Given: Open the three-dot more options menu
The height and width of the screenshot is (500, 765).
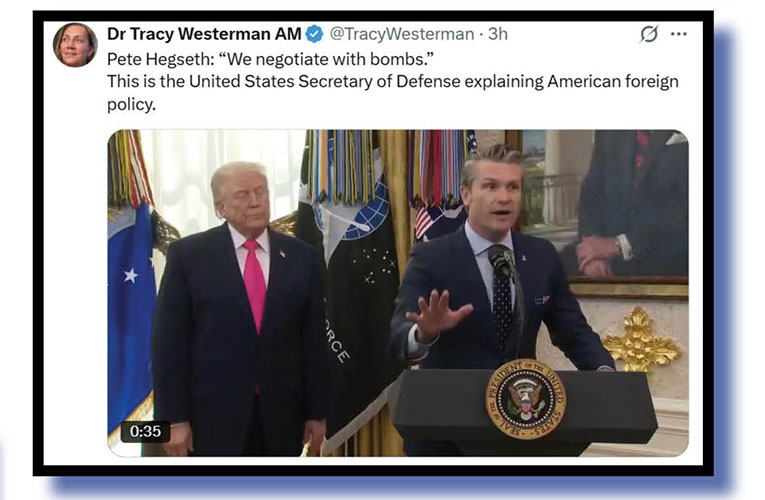Looking at the screenshot, I should click(679, 34).
